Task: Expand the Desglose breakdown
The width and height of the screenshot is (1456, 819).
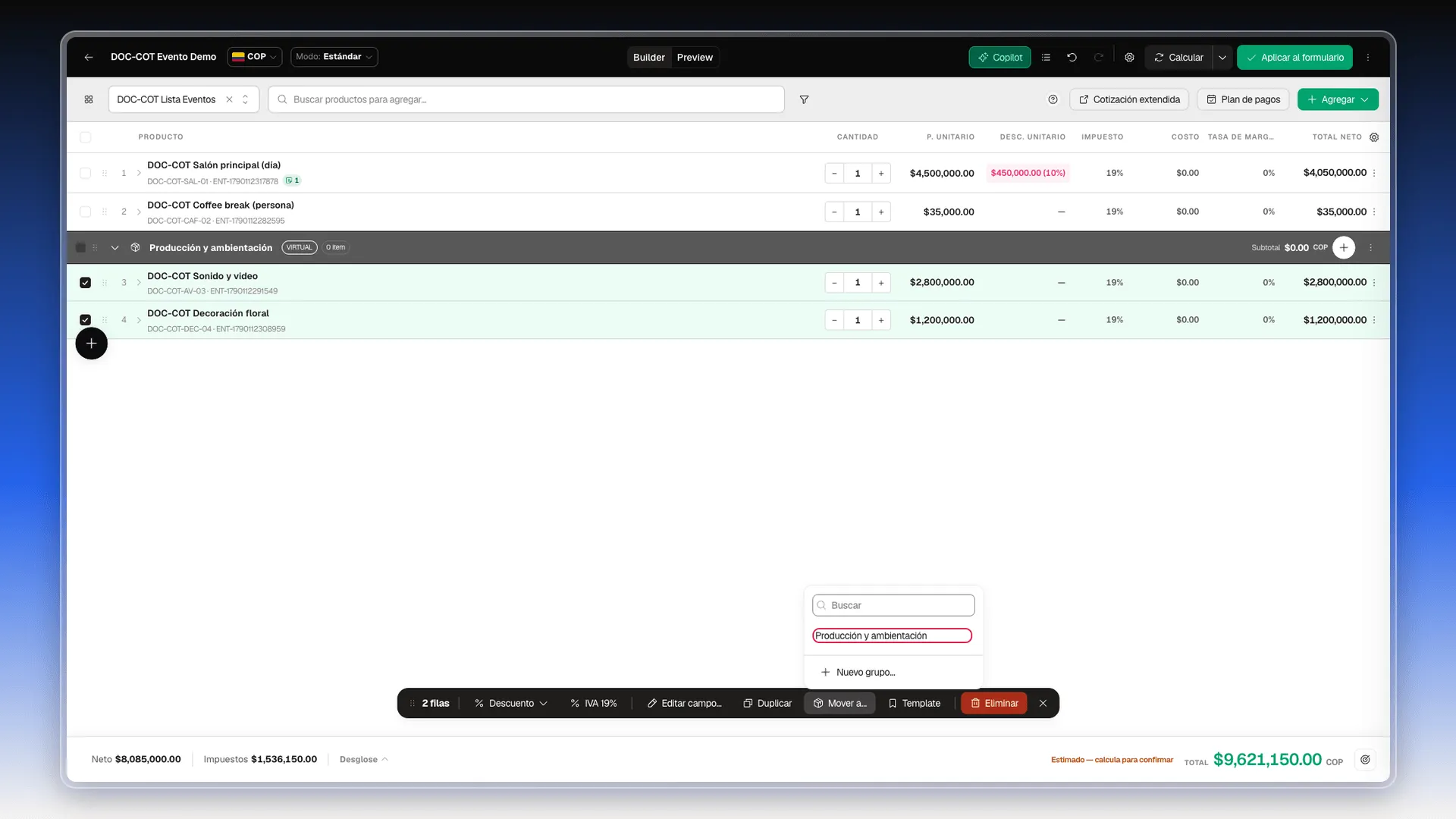Action: 363,759
